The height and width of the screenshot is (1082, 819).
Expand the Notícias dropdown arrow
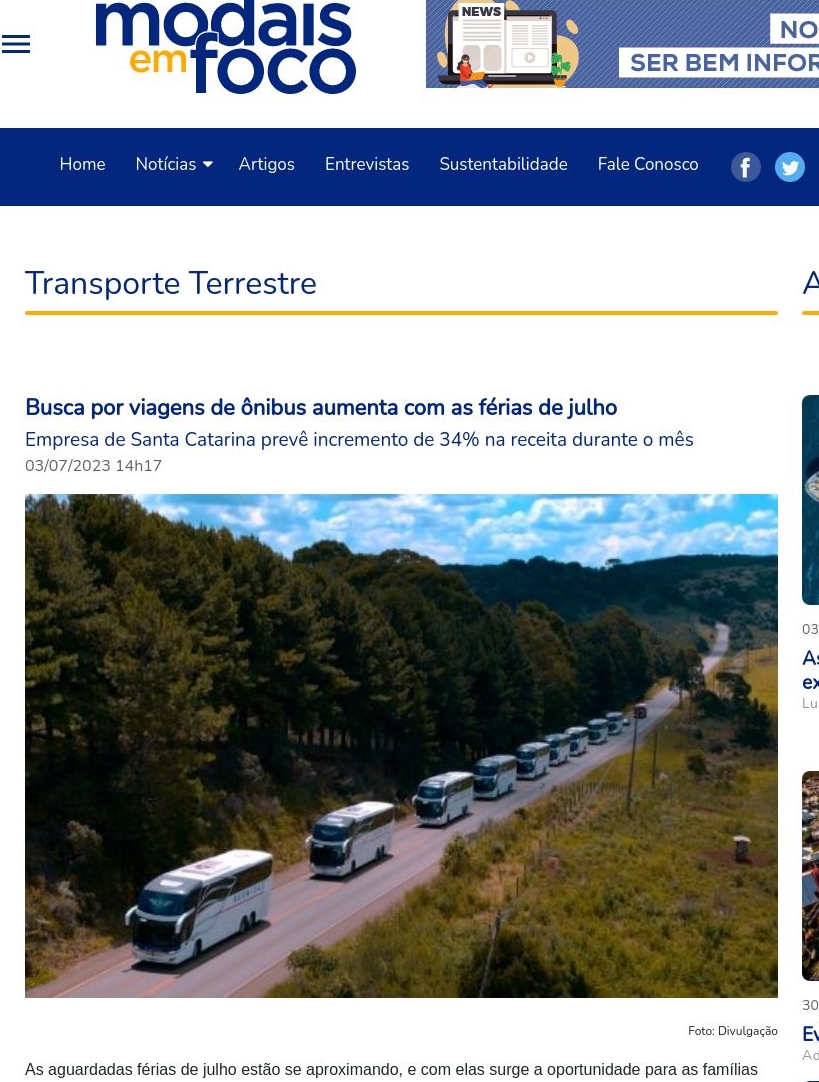coord(208,164)
